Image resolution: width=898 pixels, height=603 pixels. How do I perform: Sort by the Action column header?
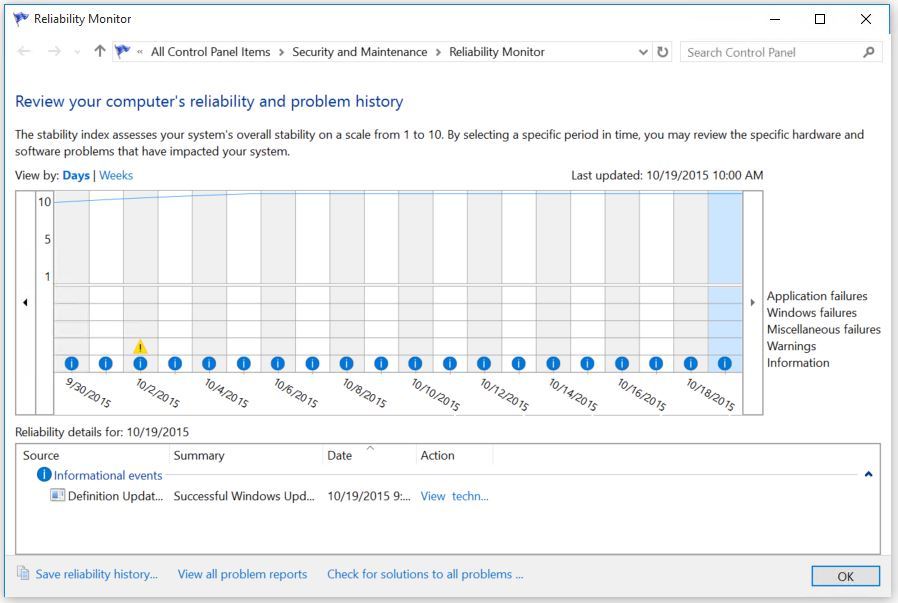[454, 455]
